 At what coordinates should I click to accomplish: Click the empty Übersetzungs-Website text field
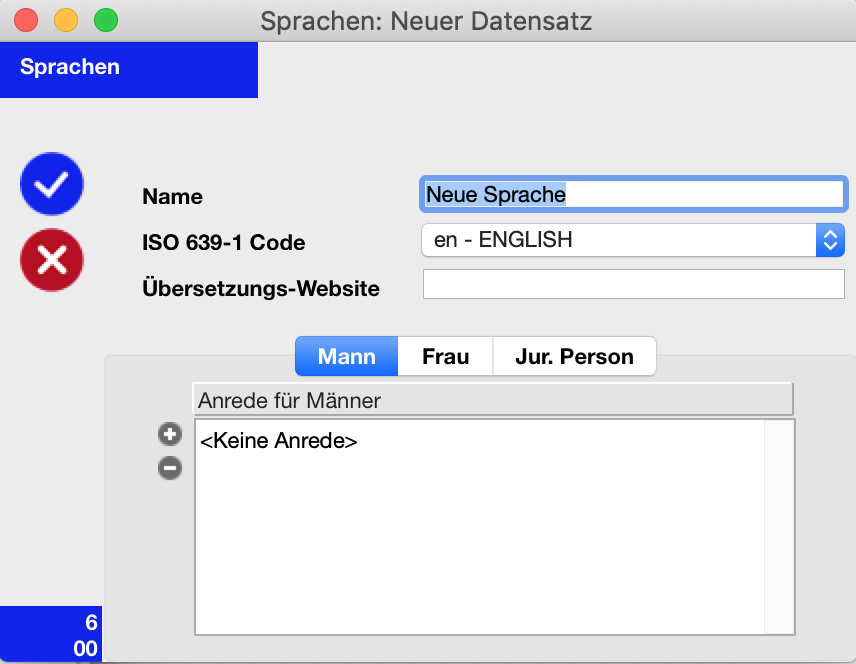[633, 284]
